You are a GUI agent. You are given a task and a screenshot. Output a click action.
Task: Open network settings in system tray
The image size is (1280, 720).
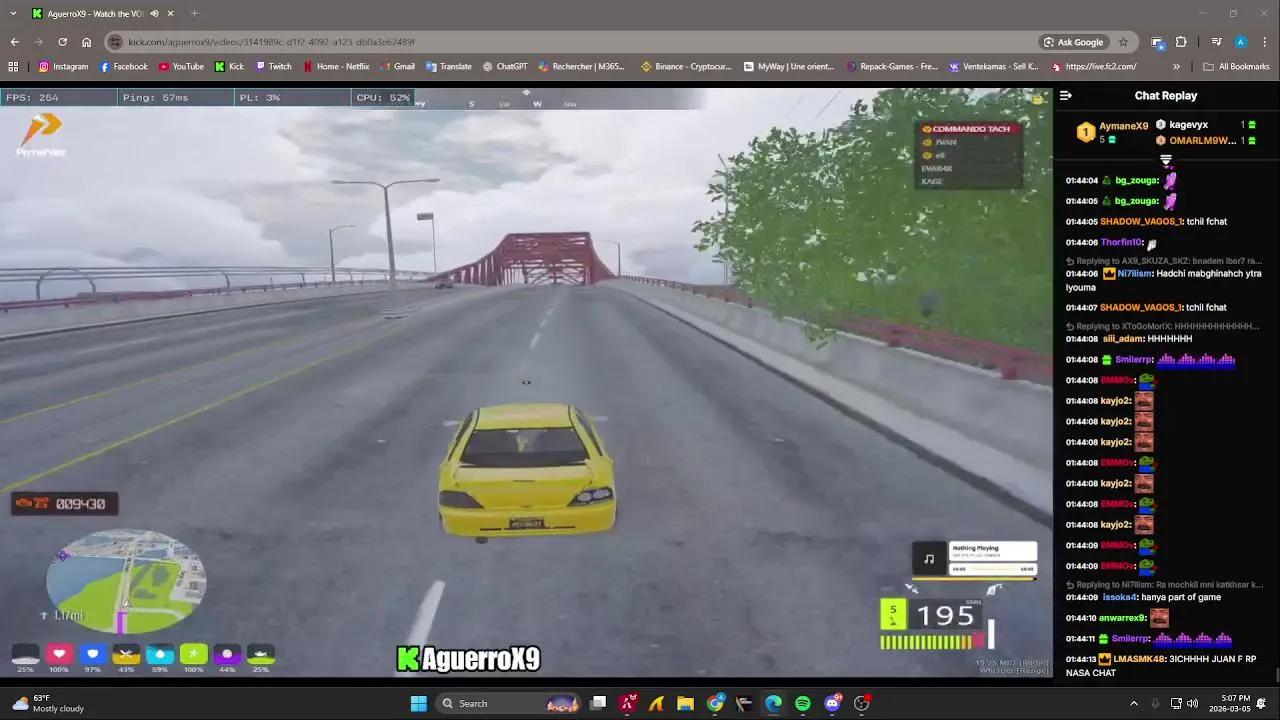[1176, 703]
